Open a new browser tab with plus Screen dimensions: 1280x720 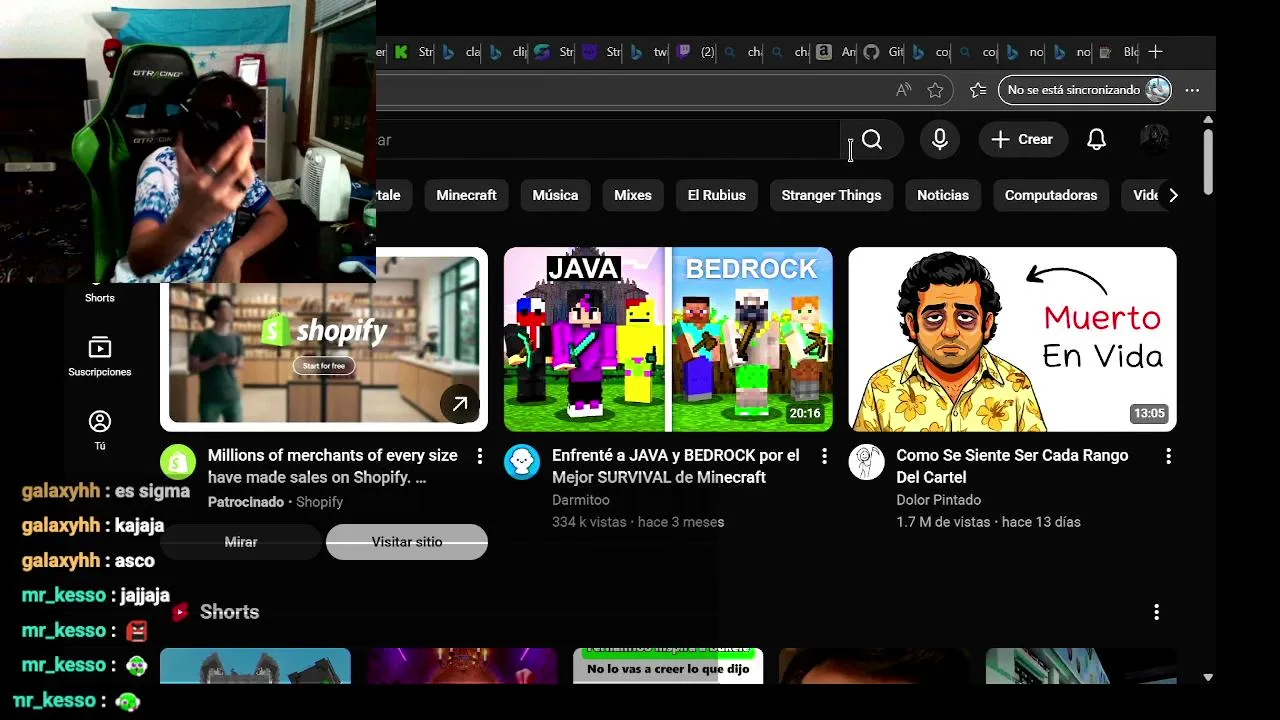[1156, 52]
